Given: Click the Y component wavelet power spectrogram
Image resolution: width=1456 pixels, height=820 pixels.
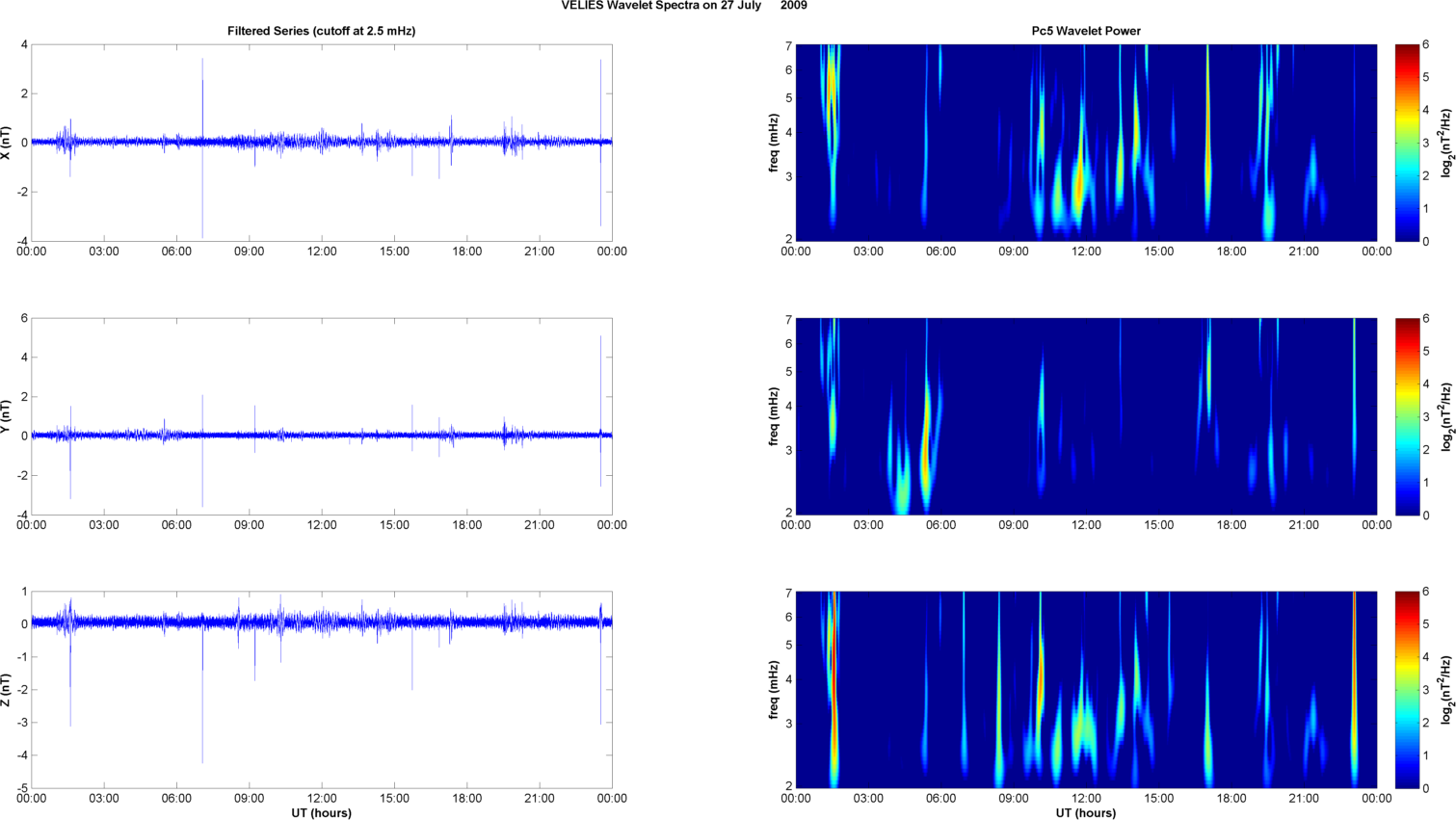Looking at the screenshot, I should pos(1086,416).
